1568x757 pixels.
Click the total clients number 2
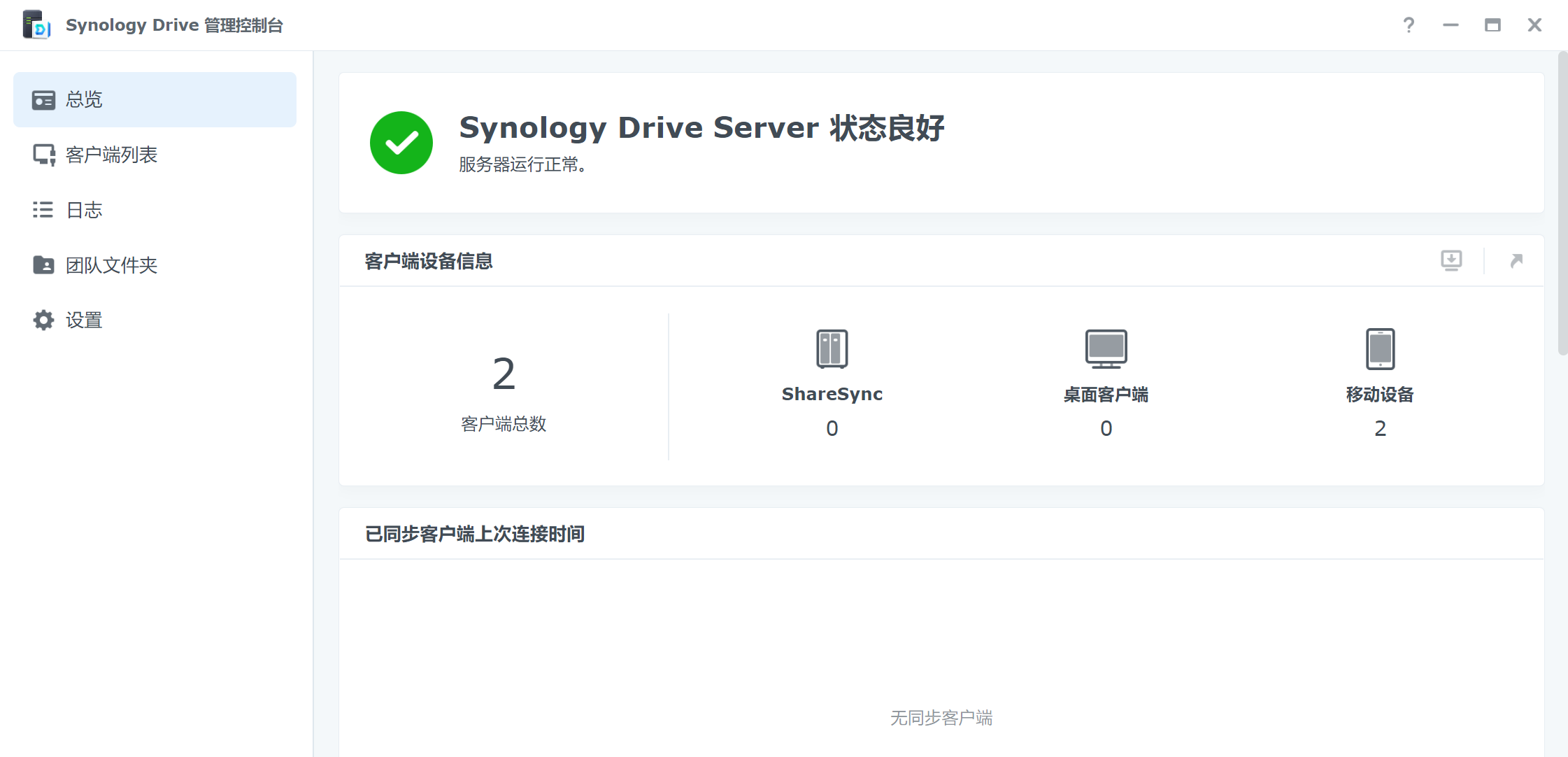tap(504, 374)
